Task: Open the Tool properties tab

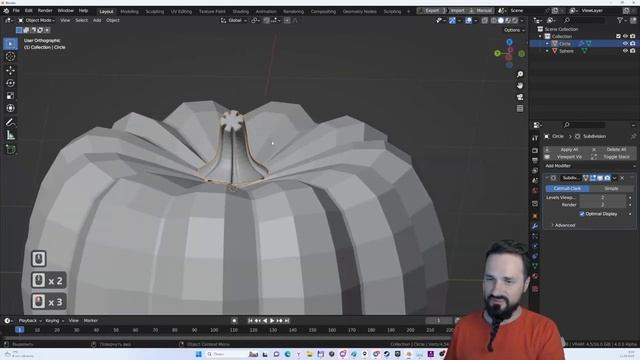Action: point(535,138)
